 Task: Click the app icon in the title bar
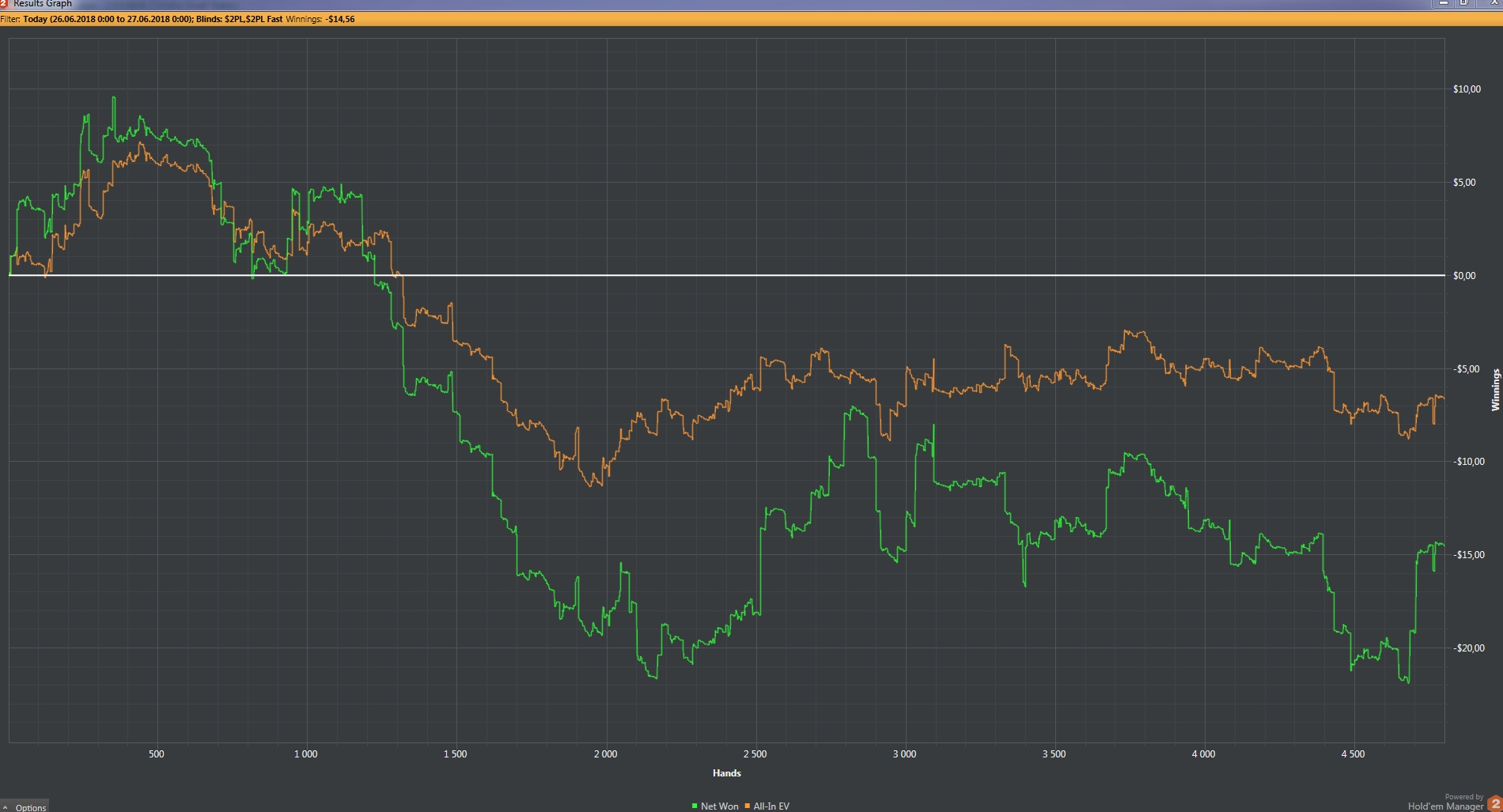4,4
